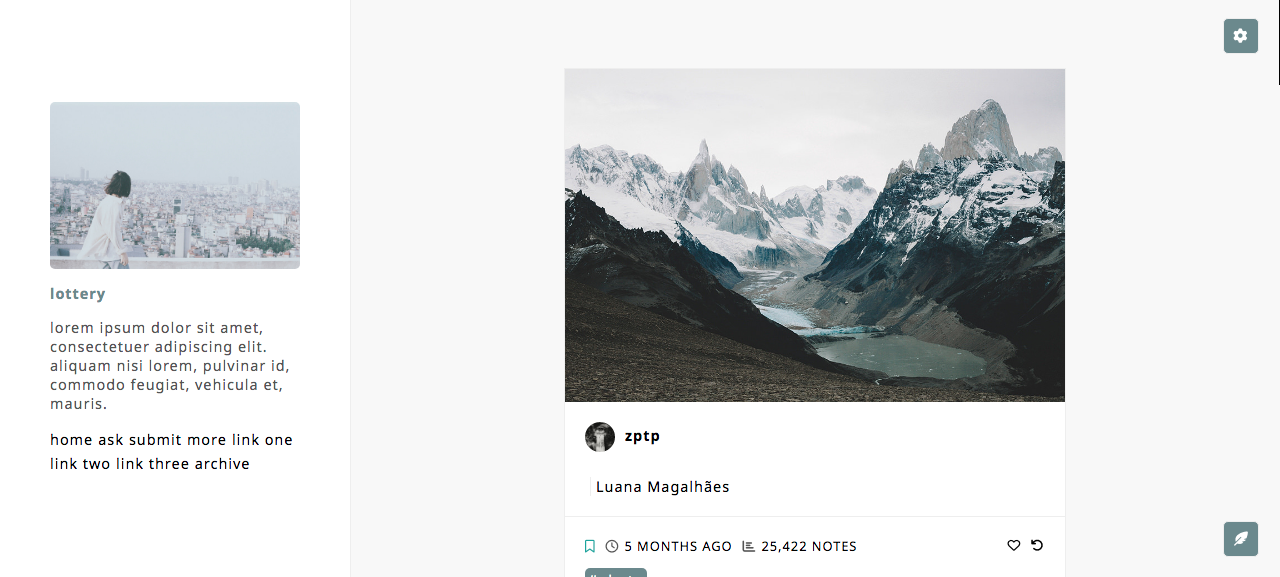1280x577 pixels.
Task: Follow 'link three' in sidebar
Action: pyautogui.click(x=152, y=464)
